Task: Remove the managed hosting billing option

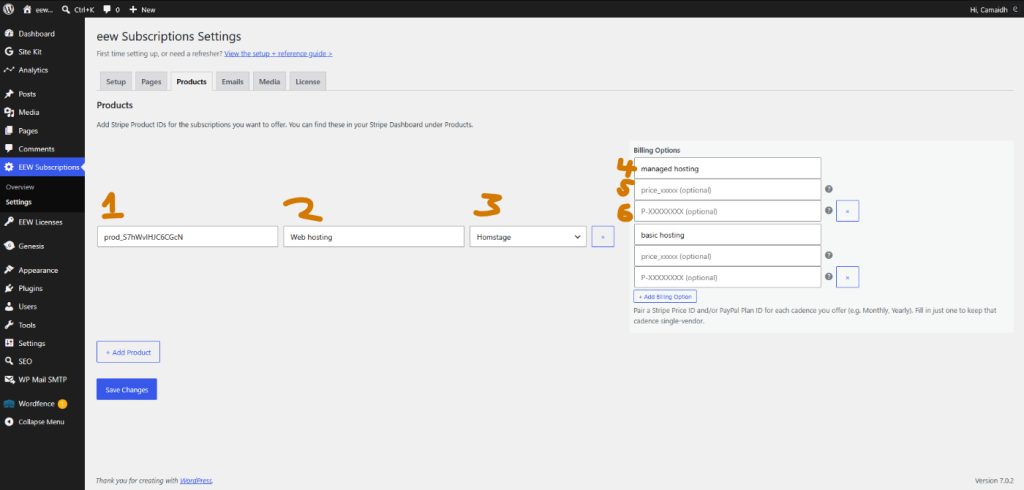Action: pos(848,211)
